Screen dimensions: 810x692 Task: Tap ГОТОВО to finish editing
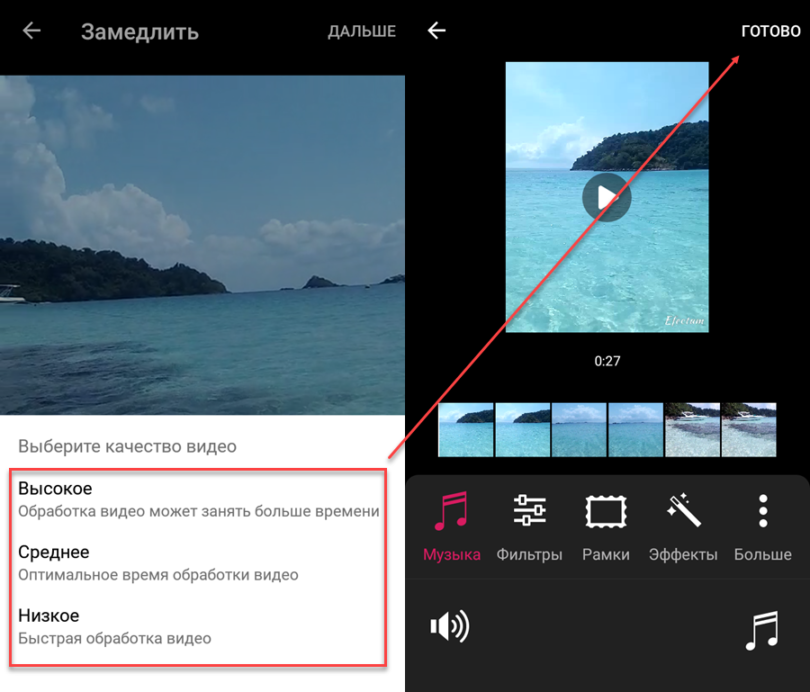(770, 31)
